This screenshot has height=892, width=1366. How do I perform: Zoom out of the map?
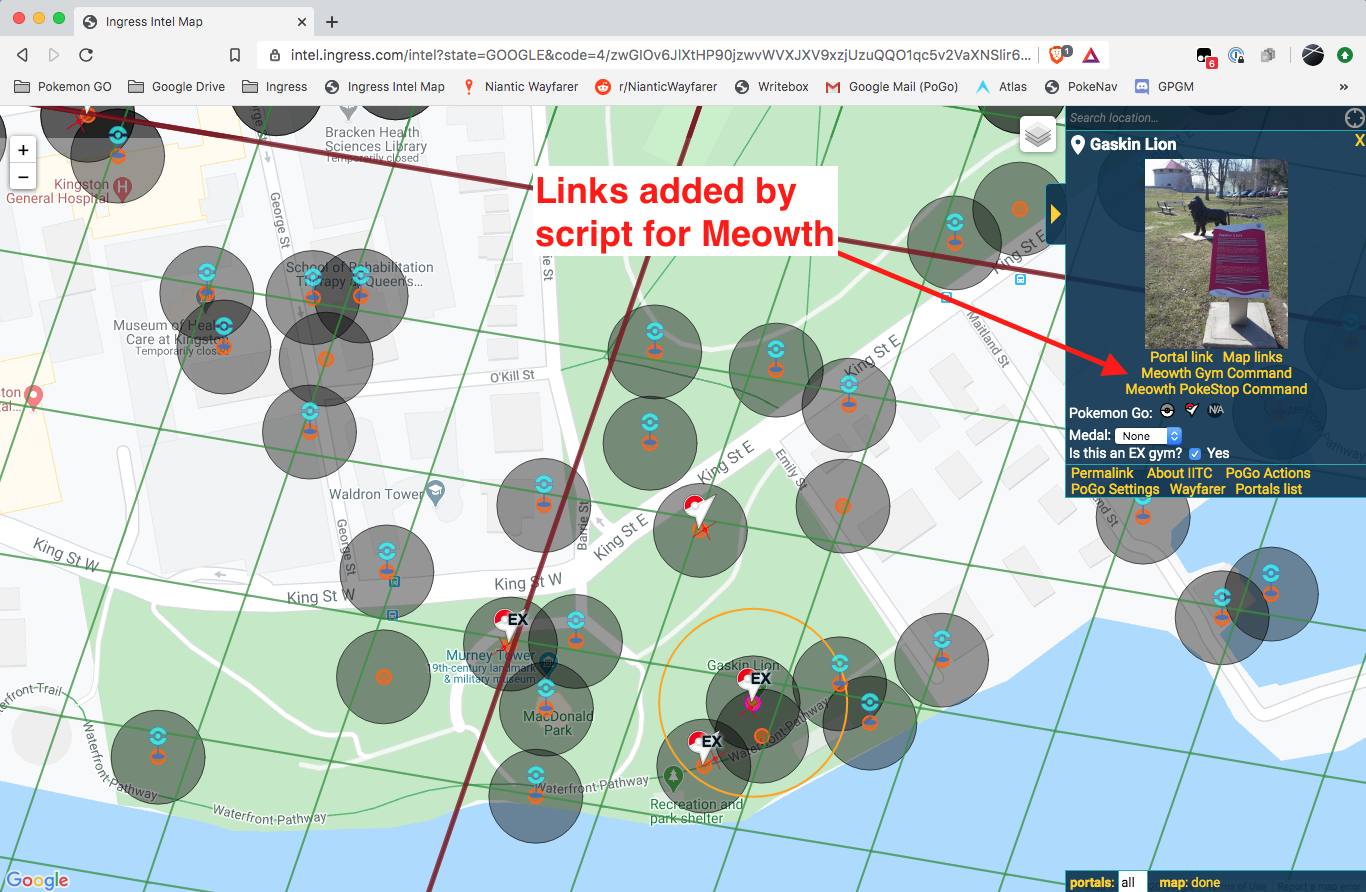click(x=24, y=176)
